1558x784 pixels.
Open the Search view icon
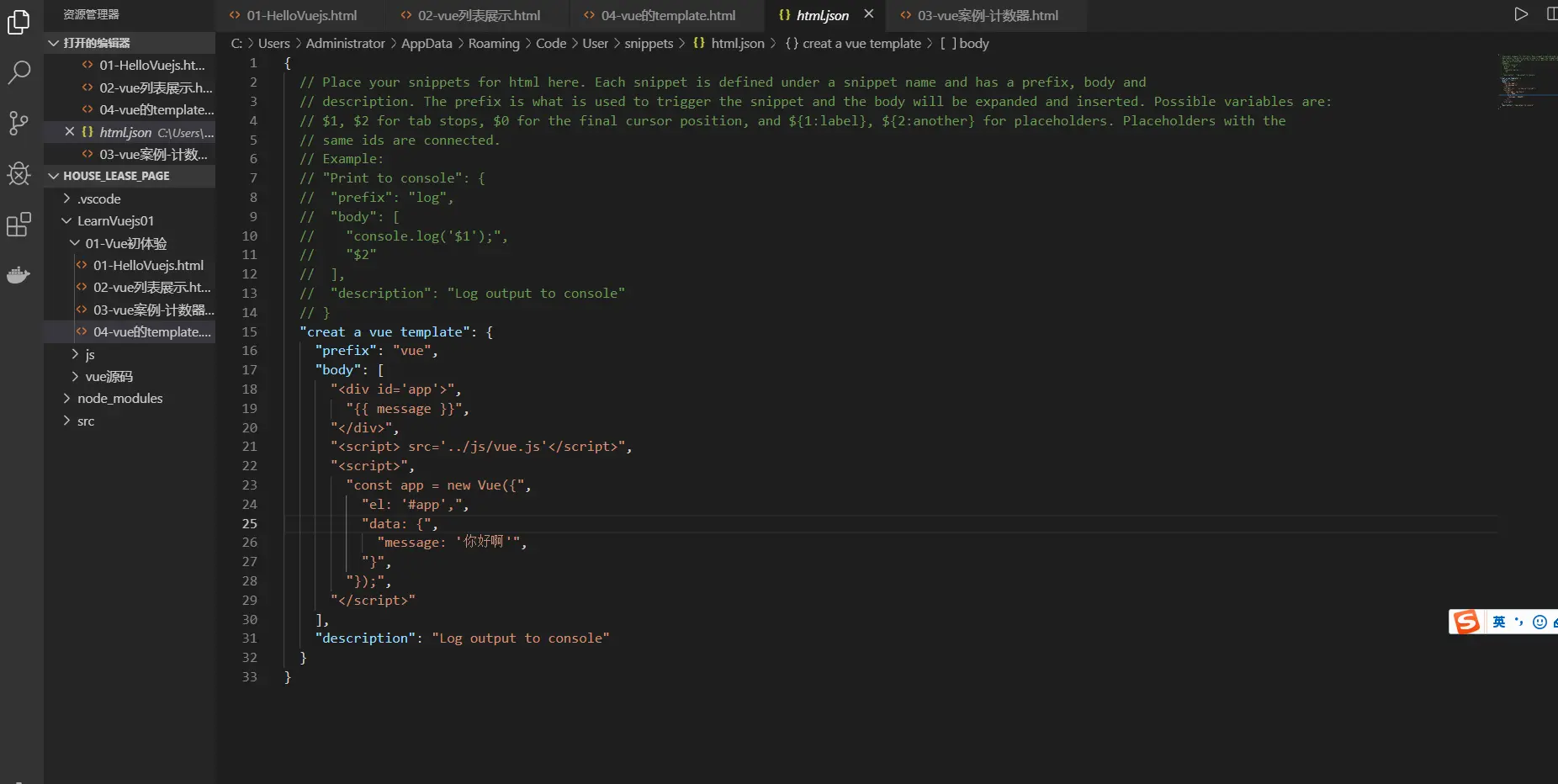[x=19, y=72]
